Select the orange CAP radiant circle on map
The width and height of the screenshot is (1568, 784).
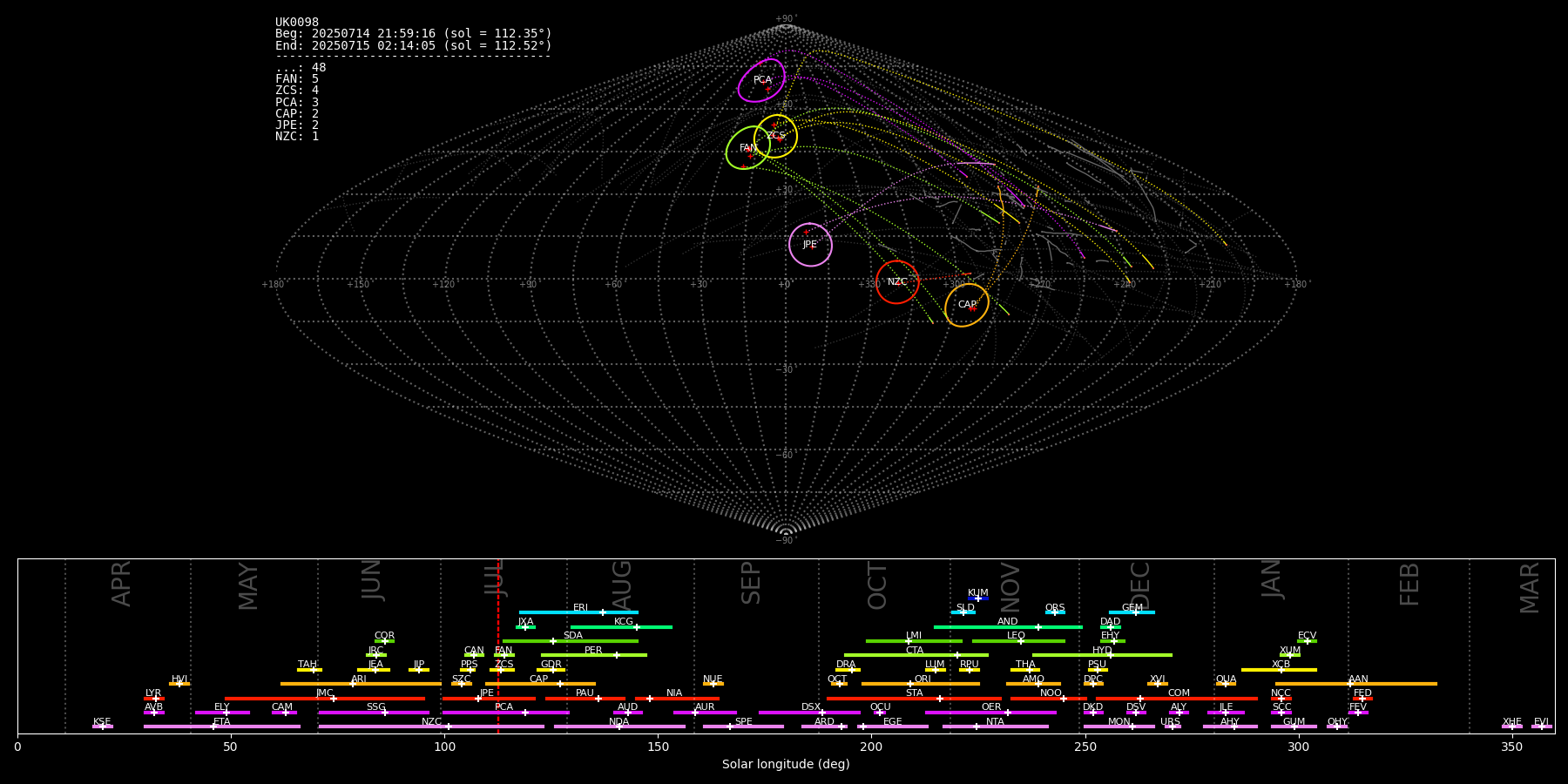point(967,305)
